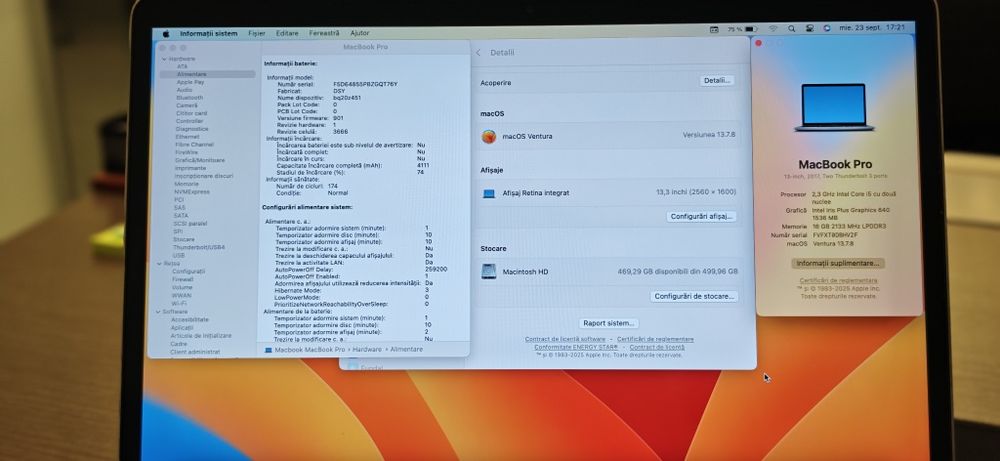Select Ethernet in the sidebar
The image size is (1000, 461).
[188, 136]
